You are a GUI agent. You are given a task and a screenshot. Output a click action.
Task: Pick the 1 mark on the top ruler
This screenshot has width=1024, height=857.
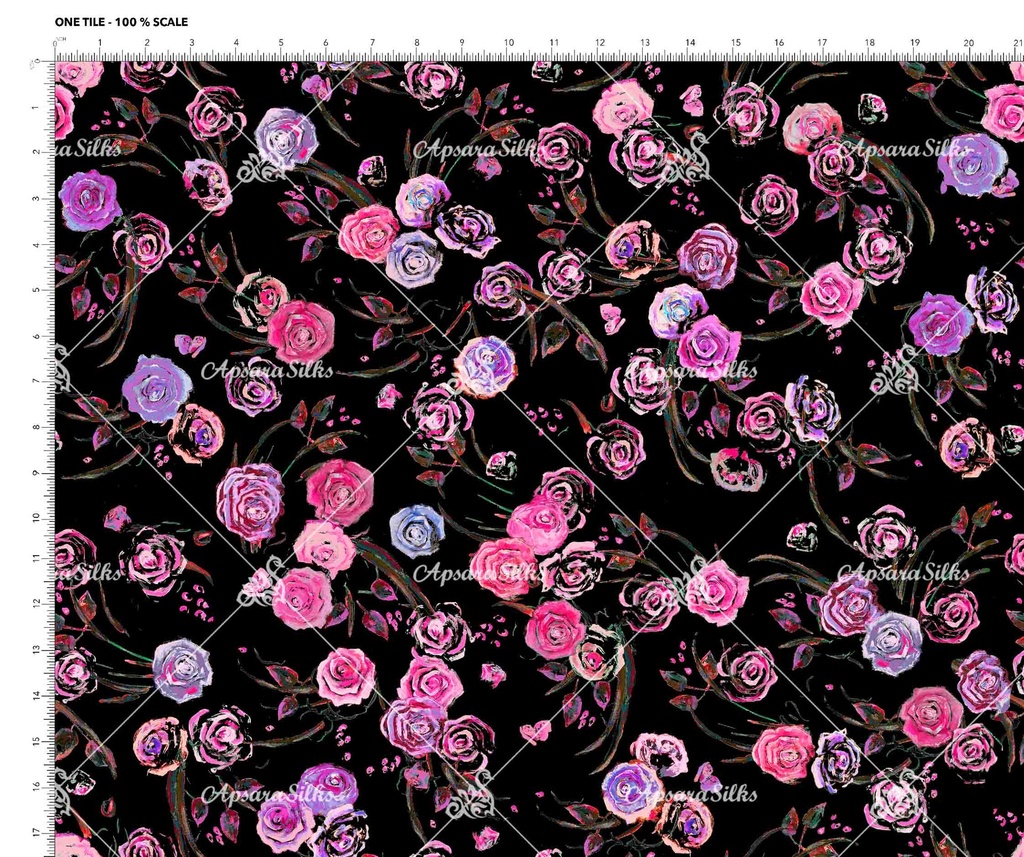(x=100, y=44)
